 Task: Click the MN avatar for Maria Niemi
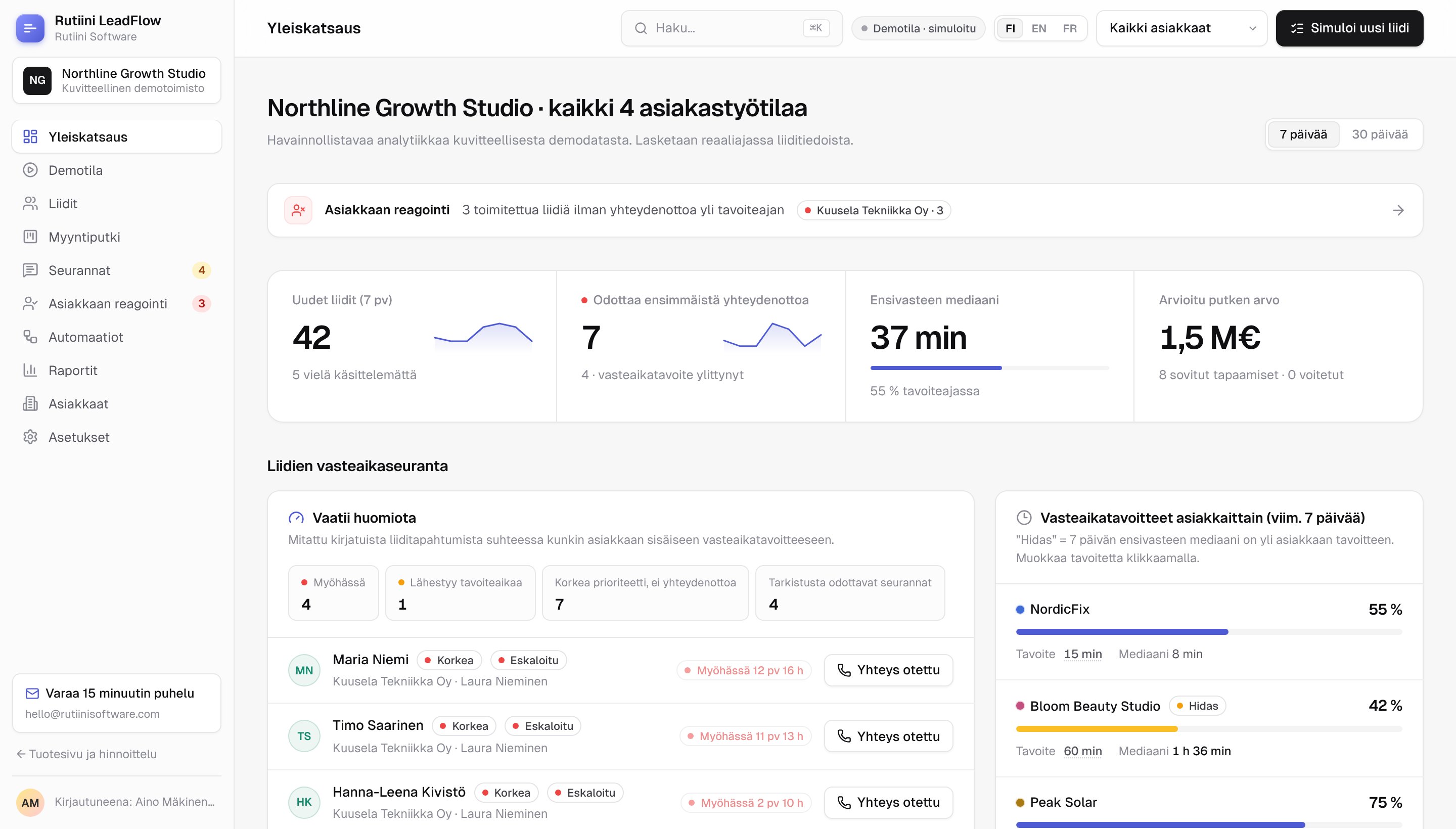(304, 670)
